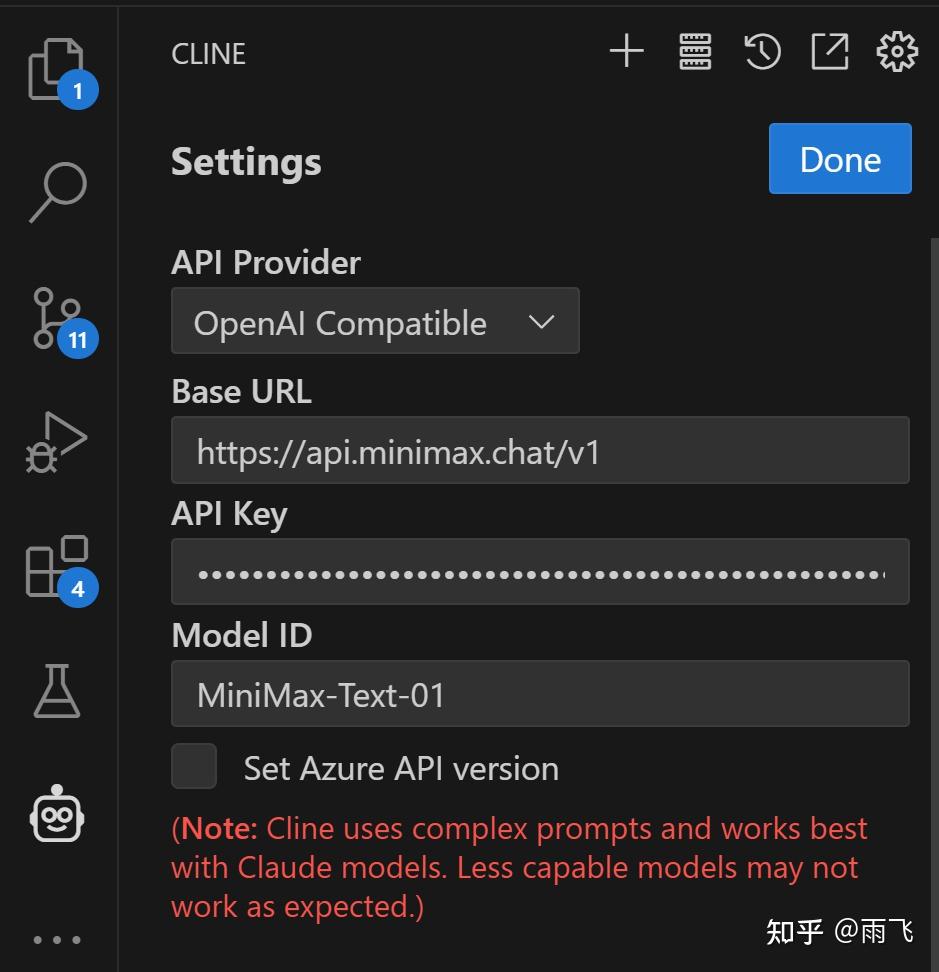Show additional views via the ellipsis
This screenshot has height=972, width=939.
[x=57, y=940]
